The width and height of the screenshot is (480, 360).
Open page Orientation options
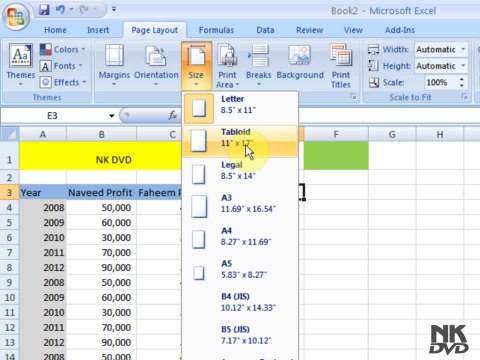coord(156,65)
